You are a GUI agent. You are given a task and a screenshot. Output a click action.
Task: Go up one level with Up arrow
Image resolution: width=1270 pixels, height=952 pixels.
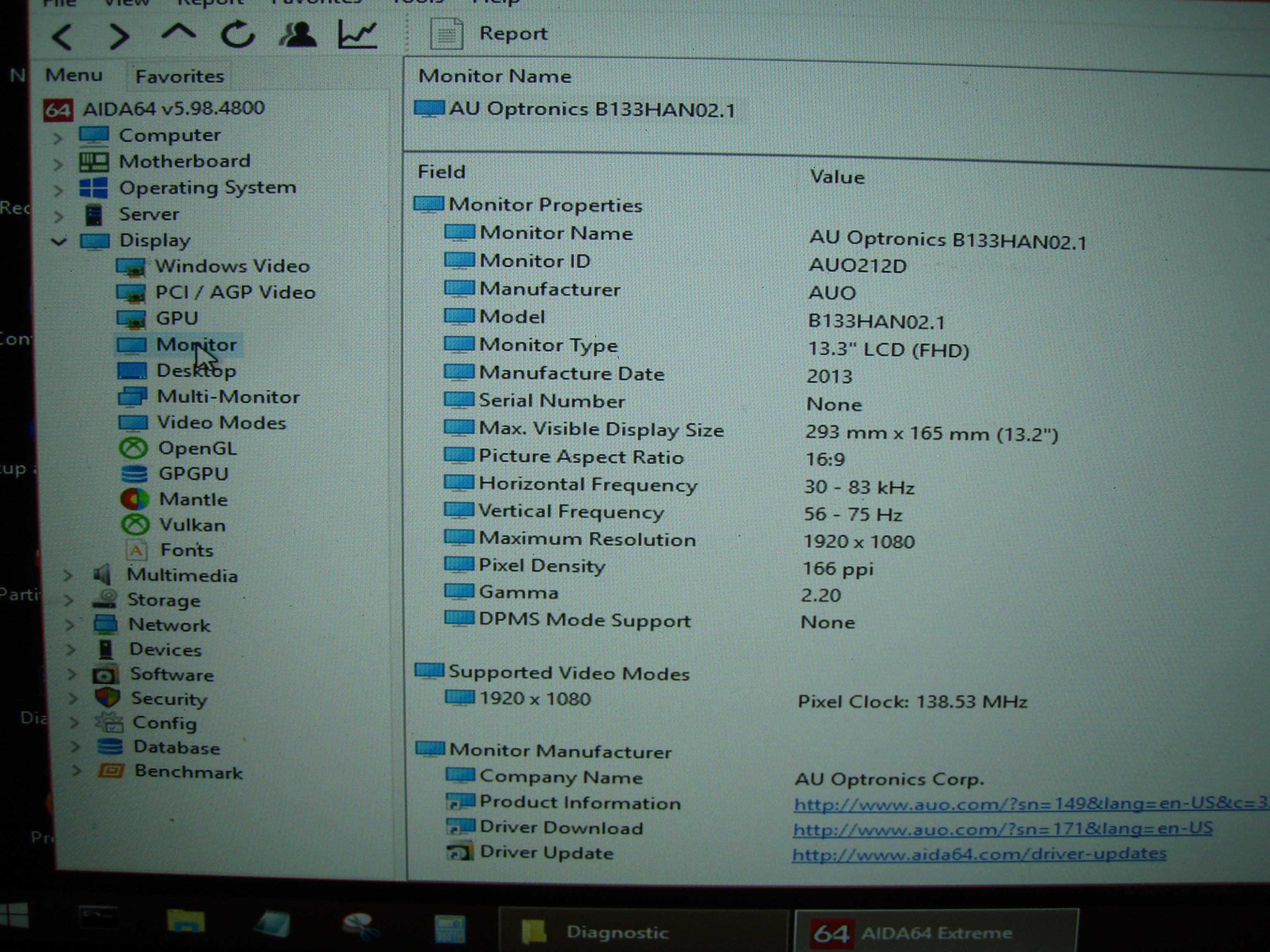pos(179,31)
